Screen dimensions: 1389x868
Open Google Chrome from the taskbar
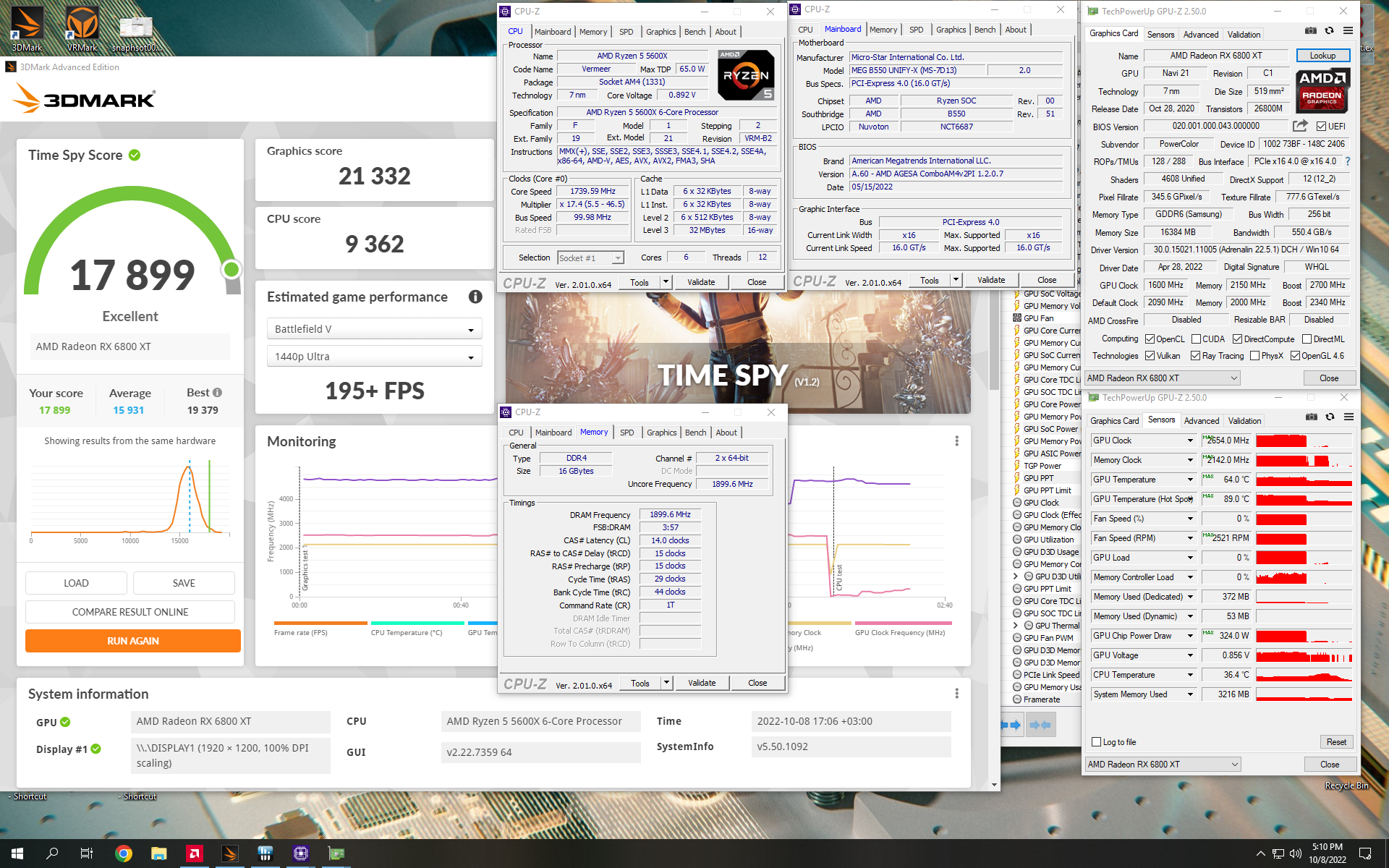[124, 854]
